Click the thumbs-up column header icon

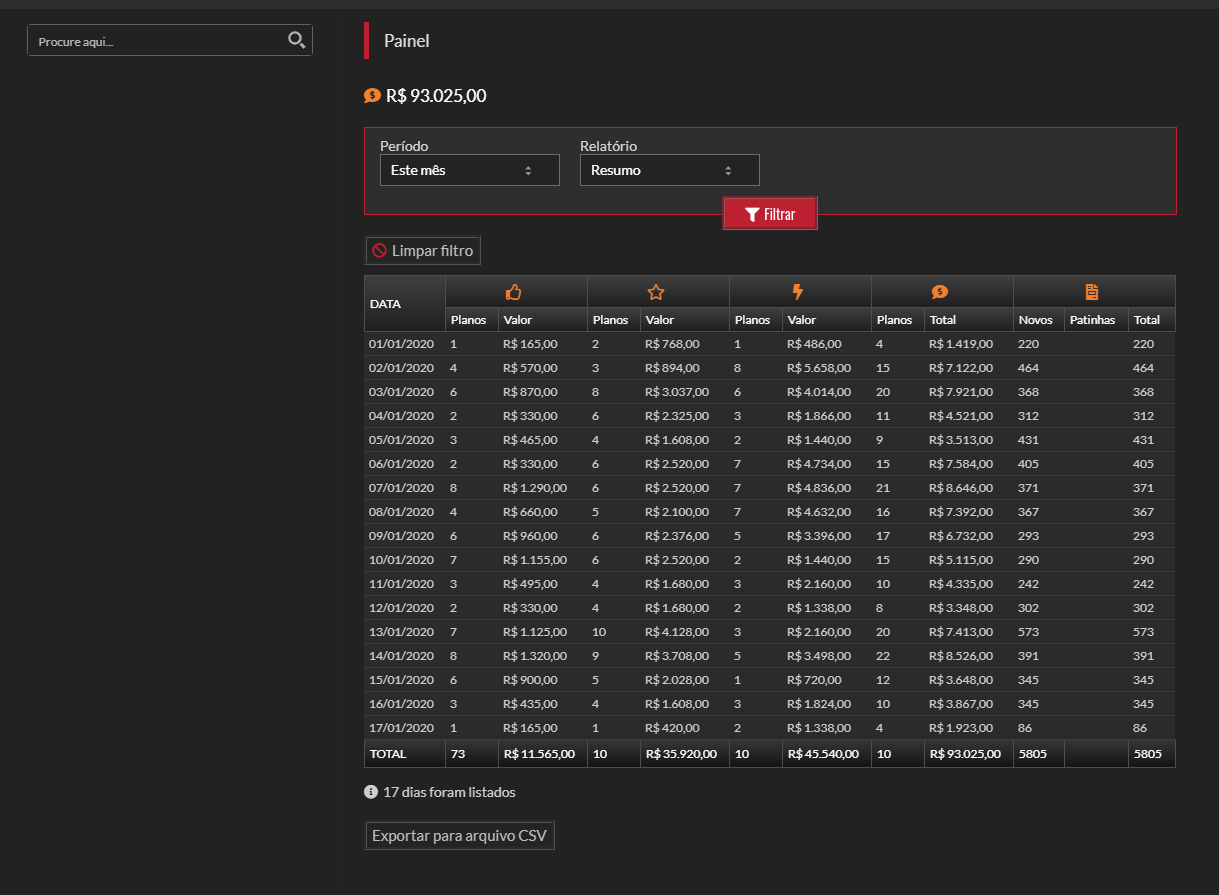click(514, 292)
